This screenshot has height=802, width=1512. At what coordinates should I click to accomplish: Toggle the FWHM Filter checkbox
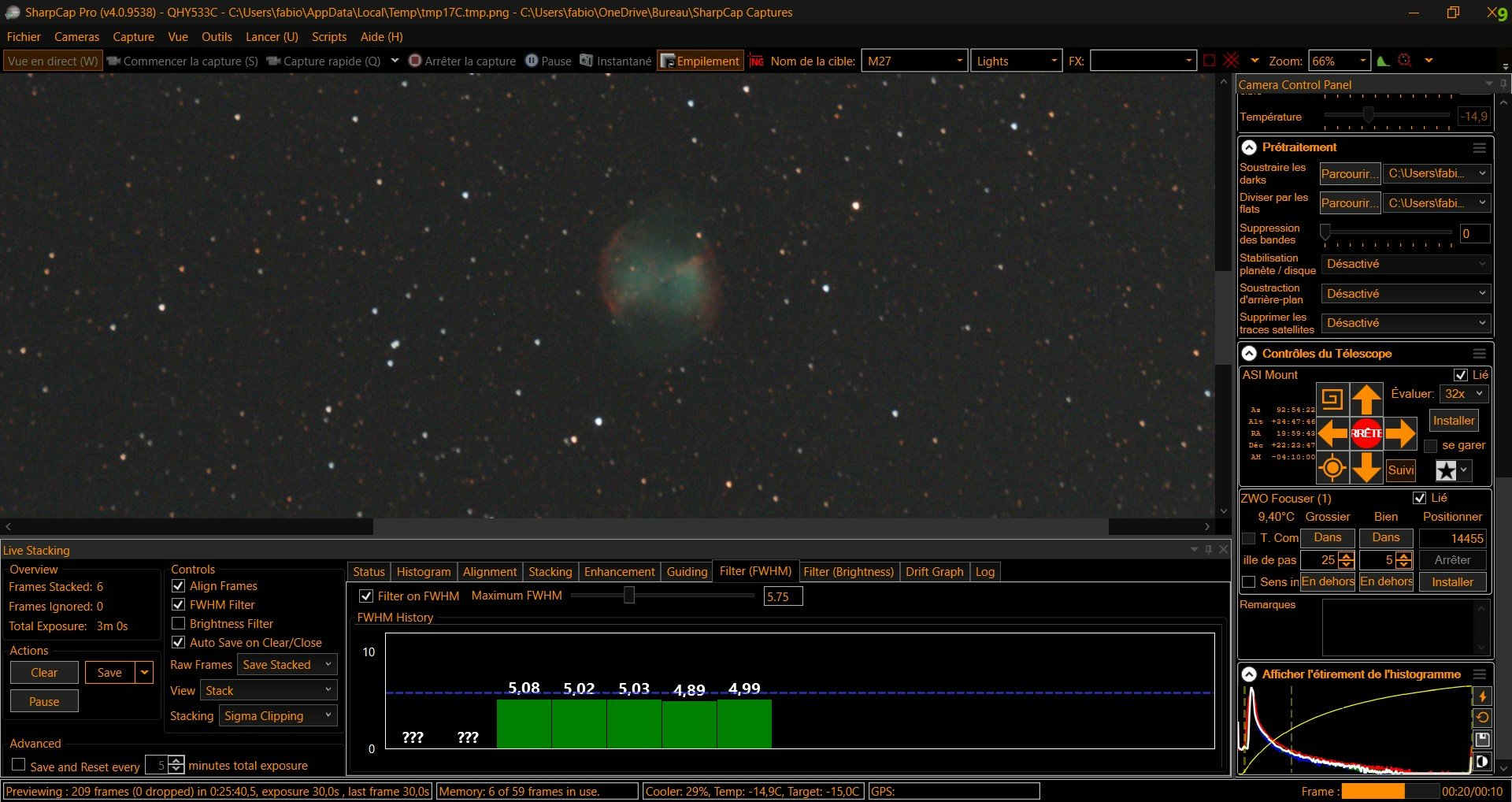tap(179, 604)
